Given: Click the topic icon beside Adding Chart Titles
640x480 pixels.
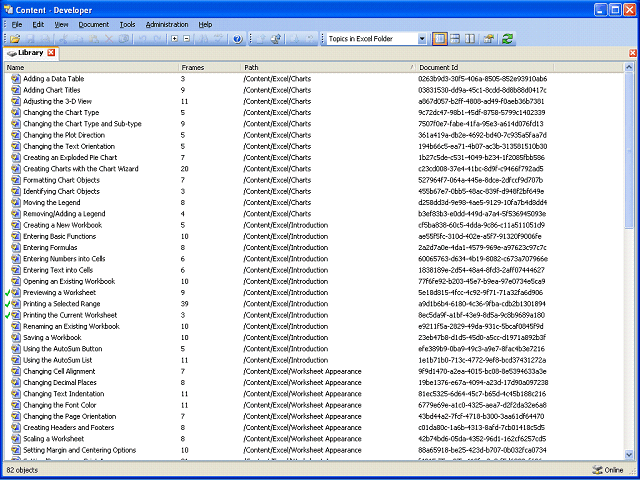Looking at the screenshot, I should [x=16, y=90].
